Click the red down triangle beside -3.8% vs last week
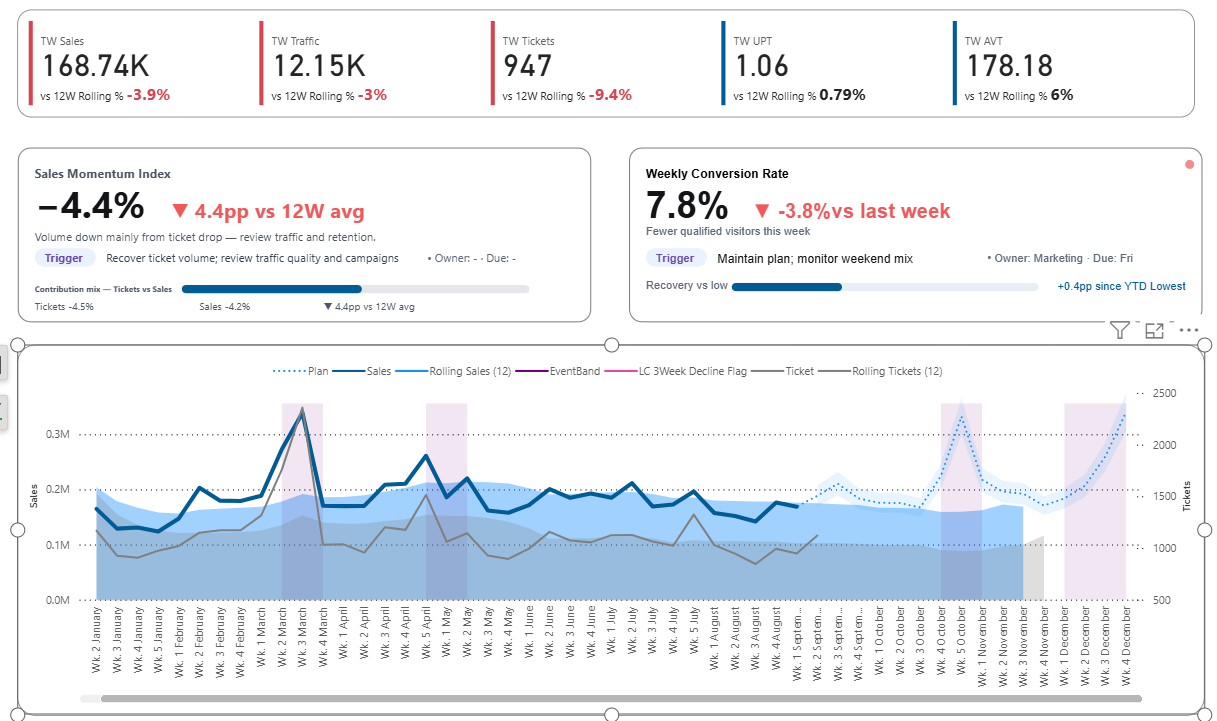 (x=762, y=211)
